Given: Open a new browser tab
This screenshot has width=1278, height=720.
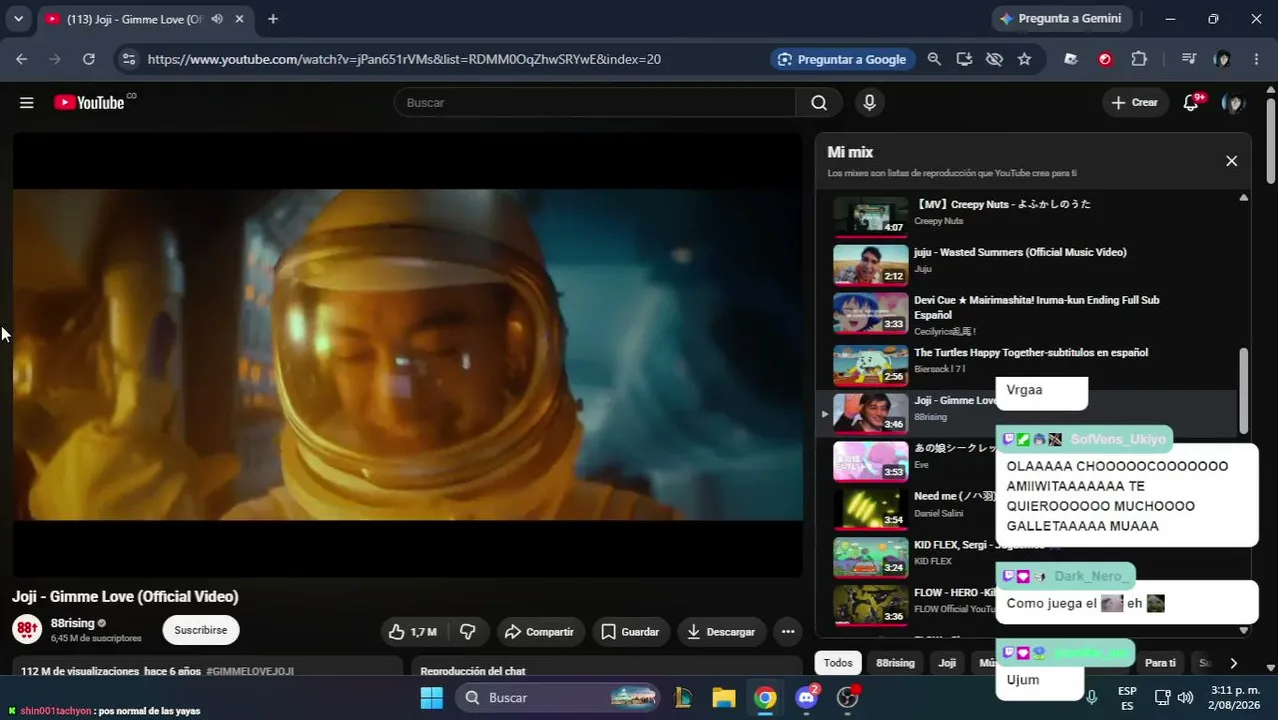Looking at the screenshot, I should (x=273, y=19).
